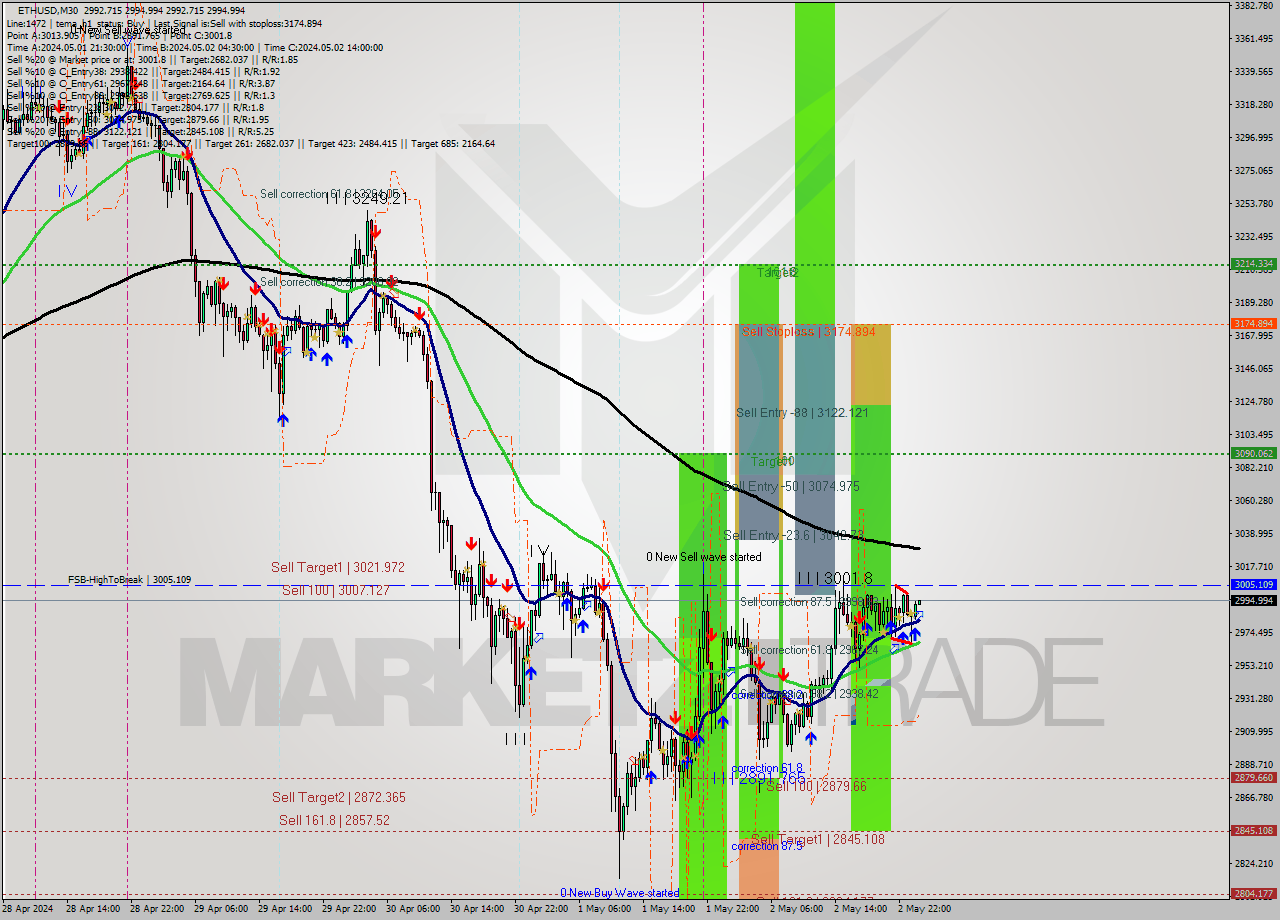Click the green 3090.062 price tag
Viewport: 1280px width, 920px height.
(x=1253, y=453)
